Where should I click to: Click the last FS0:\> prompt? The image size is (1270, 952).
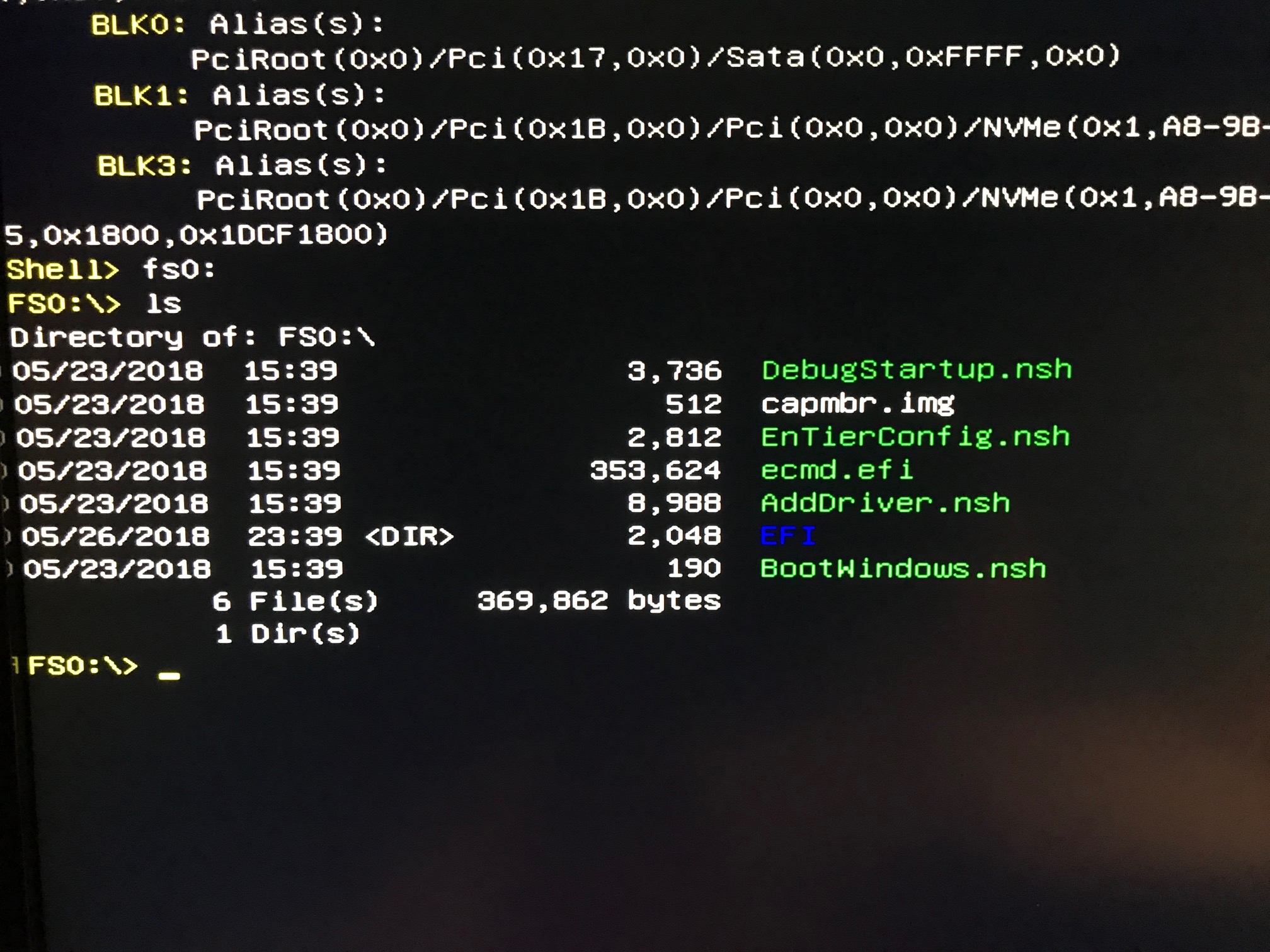point(83,666)
